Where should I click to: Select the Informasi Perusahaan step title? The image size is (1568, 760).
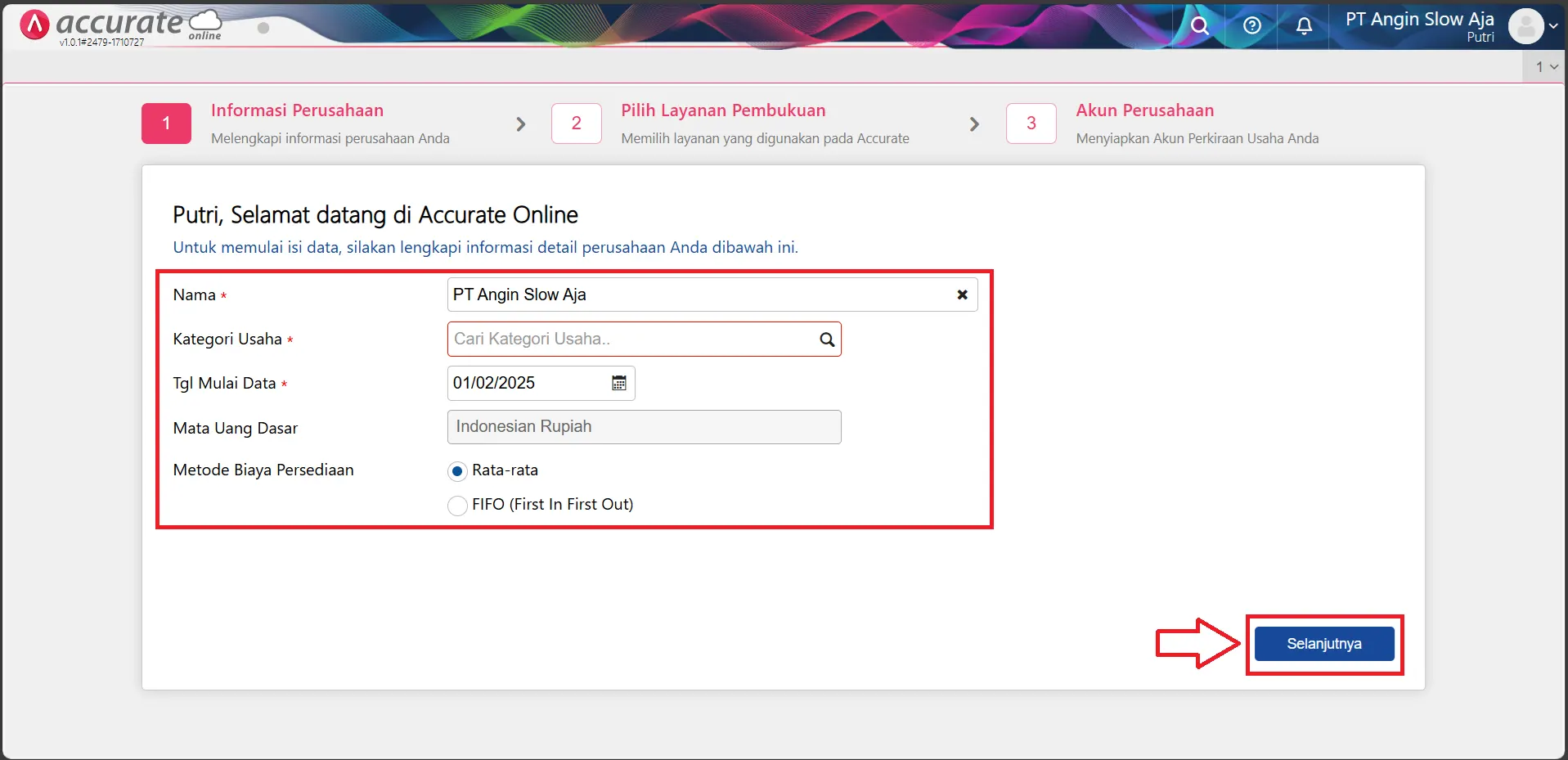point(297,110)
